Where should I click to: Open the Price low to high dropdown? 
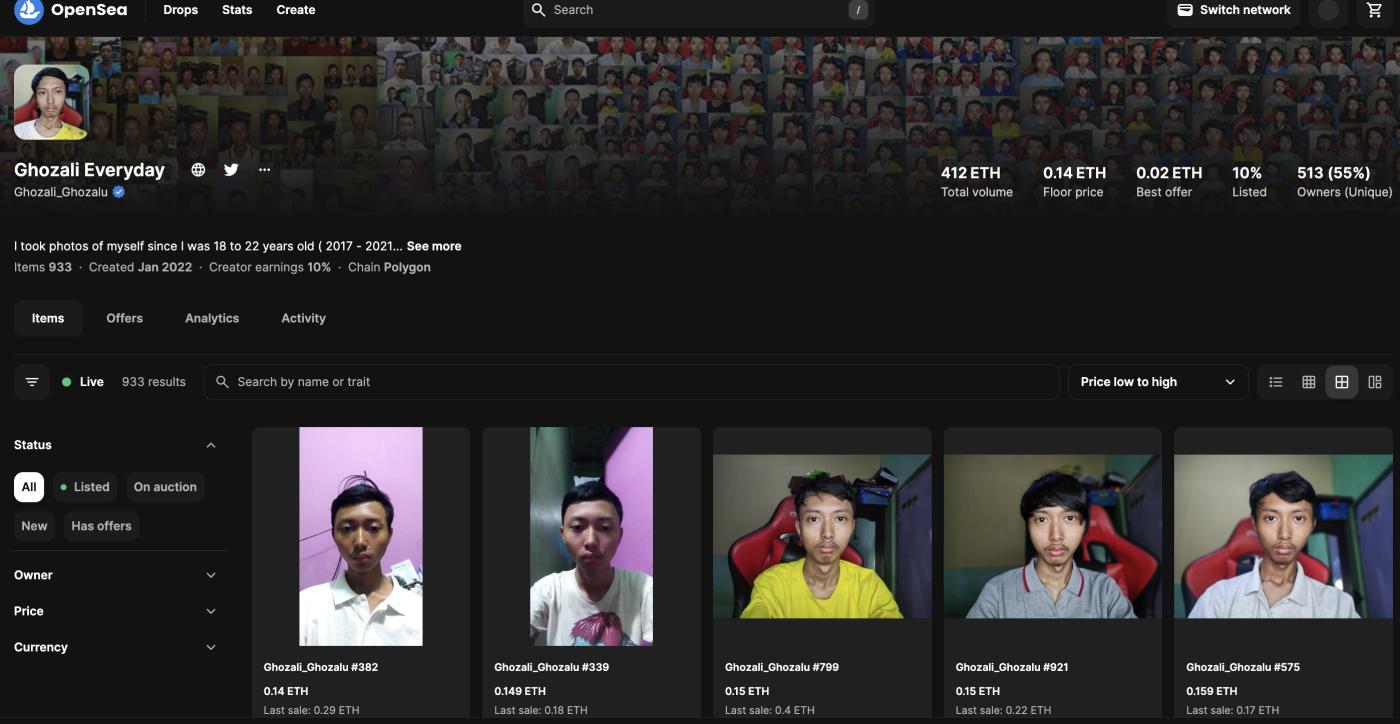[1157, 382]
